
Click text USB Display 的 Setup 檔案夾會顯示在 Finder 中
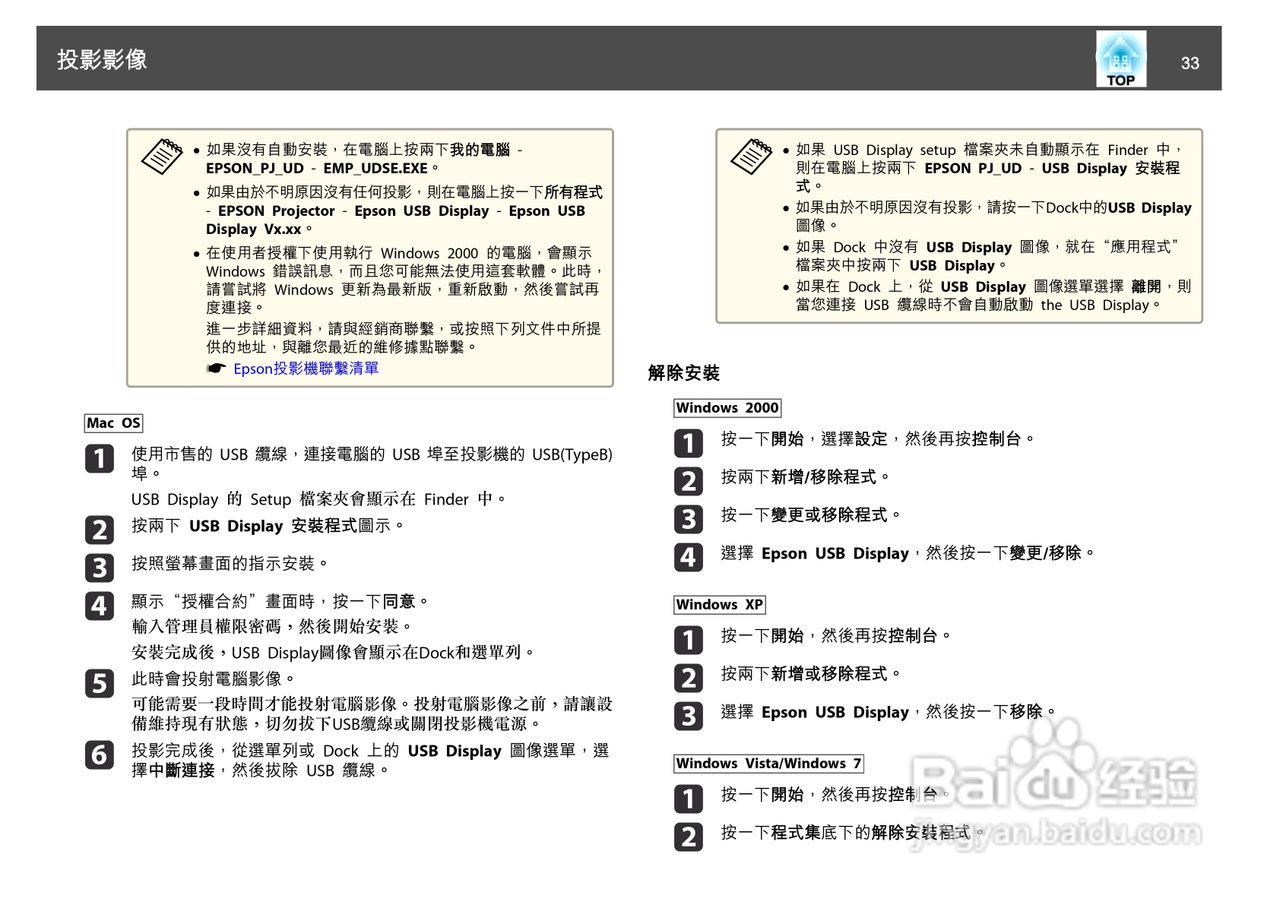pyautogui.click(x=319, y=499)
